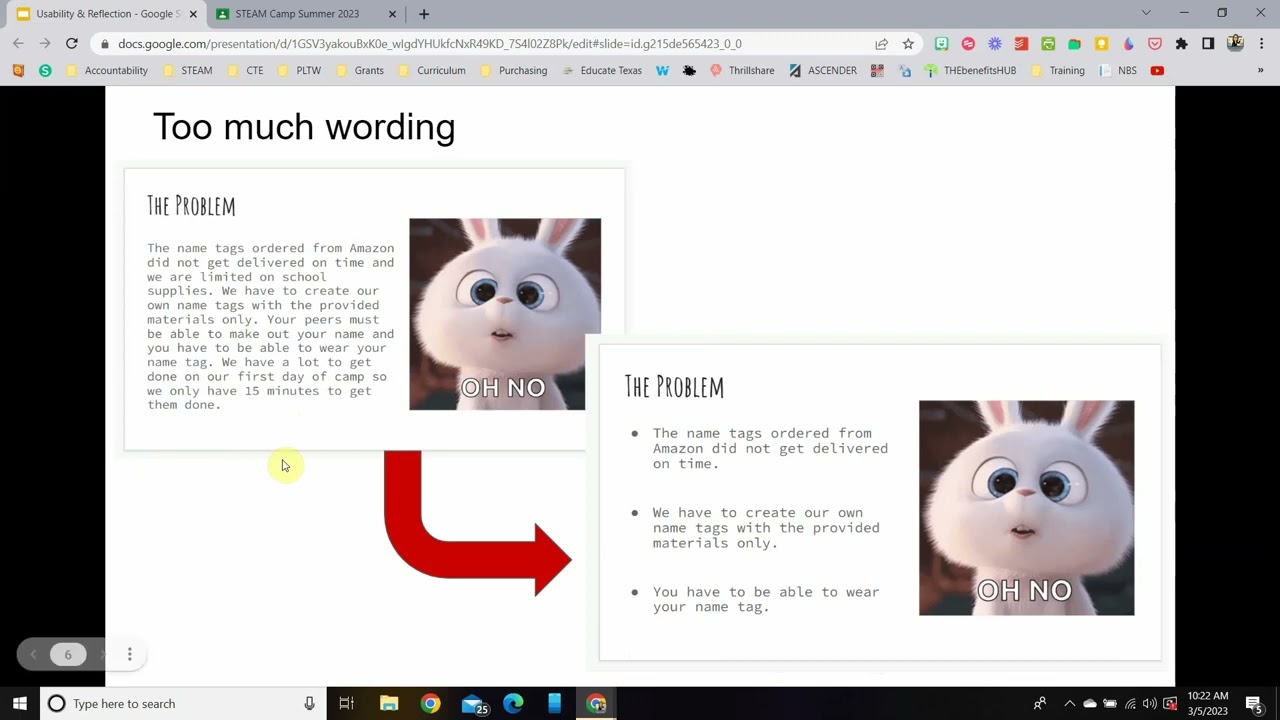Open the Chrome profile avatar
Image resolution: width=1280 pixels, height=720 pixels.
(x=1235, y=44)
